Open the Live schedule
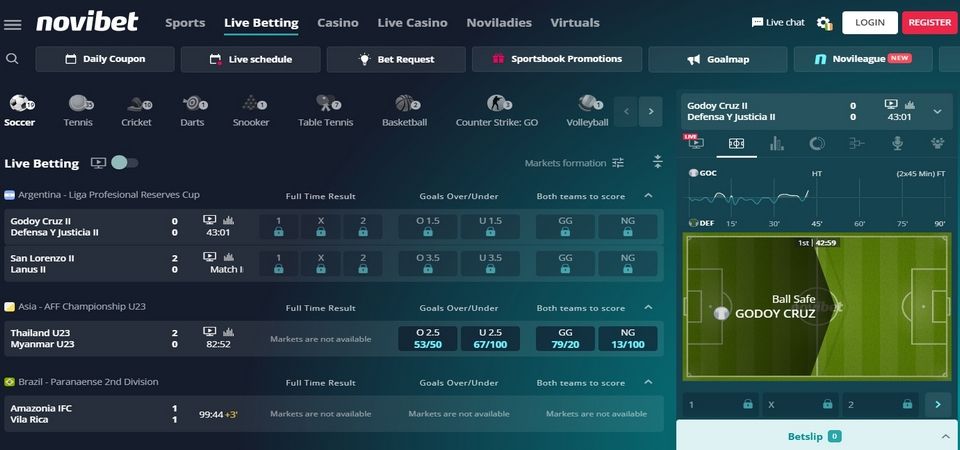960x450 pixels. pyautogui.click(x=251, y=59)
